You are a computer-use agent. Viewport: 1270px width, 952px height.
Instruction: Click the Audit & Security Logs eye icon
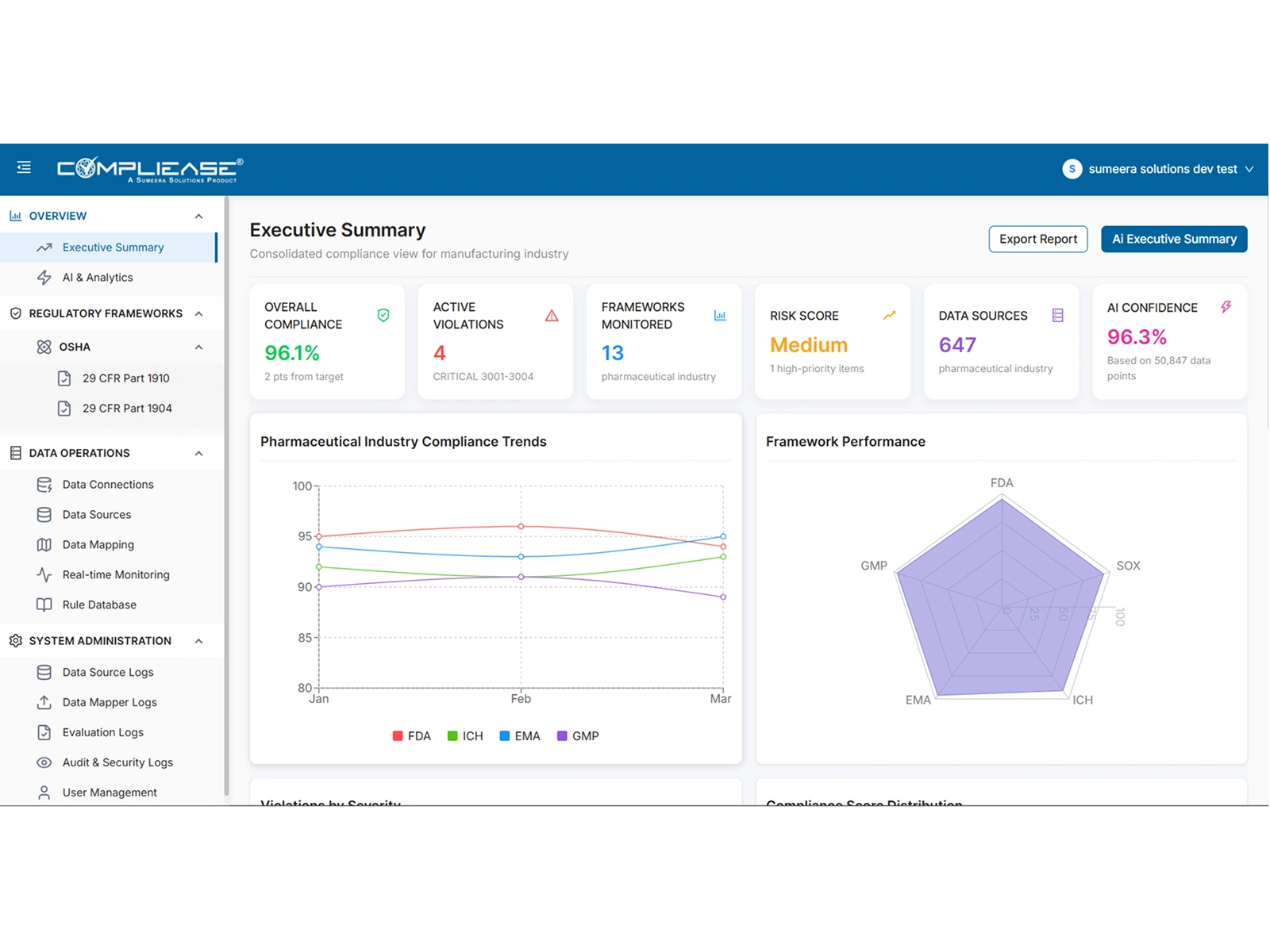(43, 762)
